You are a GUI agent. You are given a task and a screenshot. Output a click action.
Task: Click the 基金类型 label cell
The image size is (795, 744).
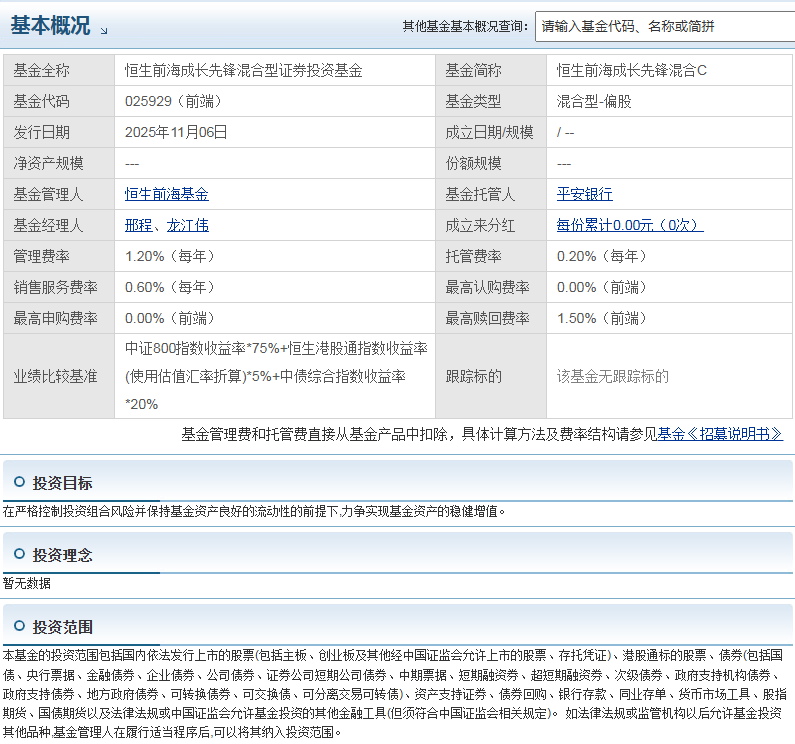click(491, 101)
